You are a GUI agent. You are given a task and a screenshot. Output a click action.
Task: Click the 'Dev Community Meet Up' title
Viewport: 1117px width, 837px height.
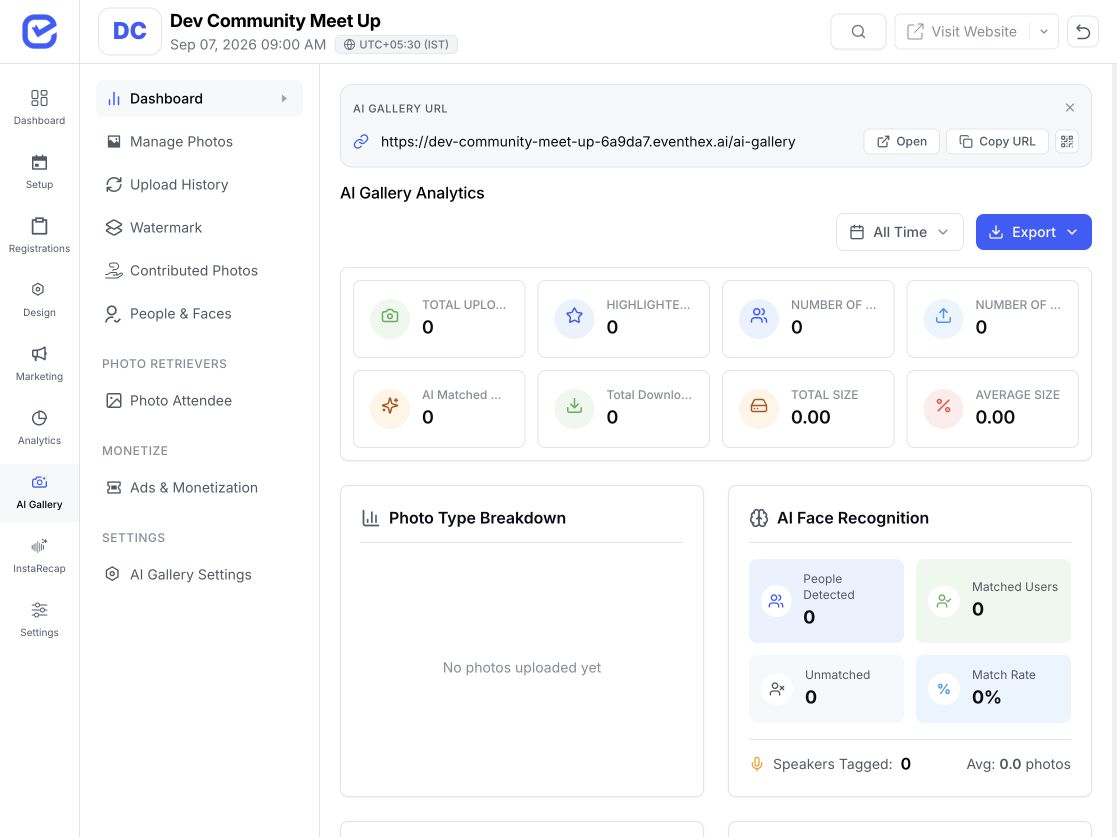point(275,21)
